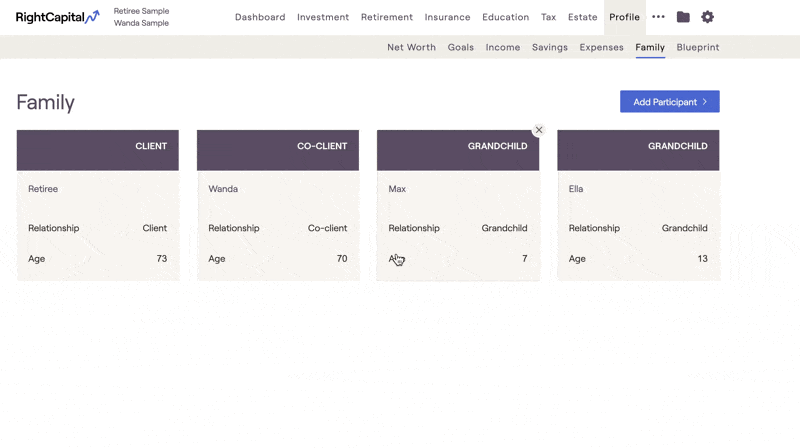Select the Income tab
This screenshot has width=800, height=448.
click(503, 47)
